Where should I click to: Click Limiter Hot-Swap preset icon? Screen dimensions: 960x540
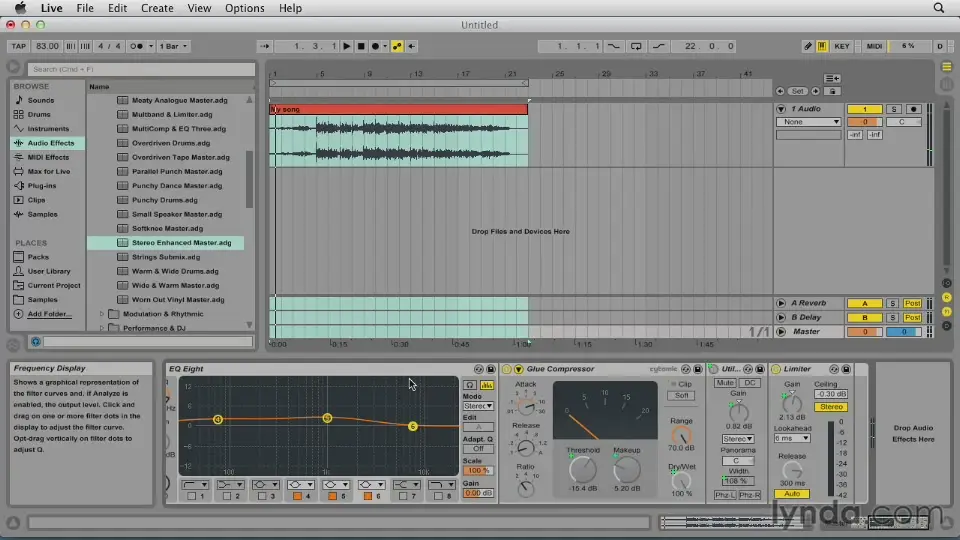834,369
